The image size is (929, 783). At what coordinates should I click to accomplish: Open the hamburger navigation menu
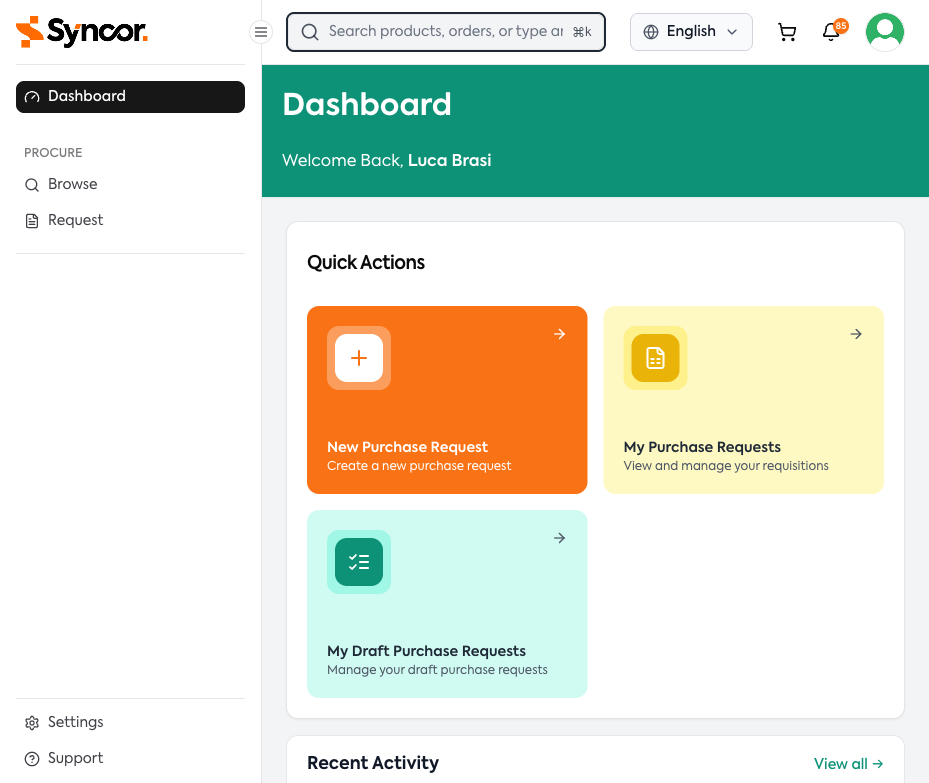coord(260,31)
